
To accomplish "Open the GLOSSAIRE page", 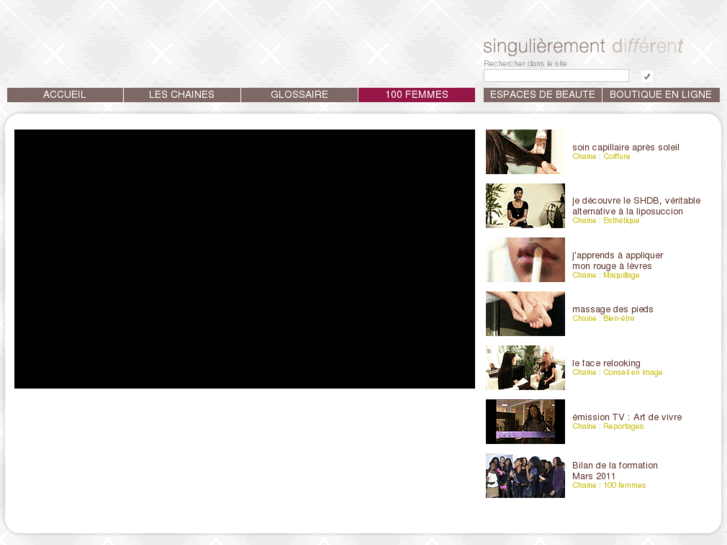I will point(299,95).
